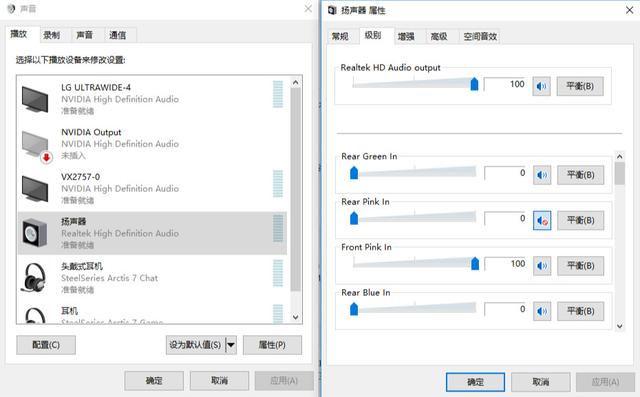Select the SteelSeries Arctis 7 Chat headset icon
The width and height of the screenshot is (640, 397).
pos(34,277)
